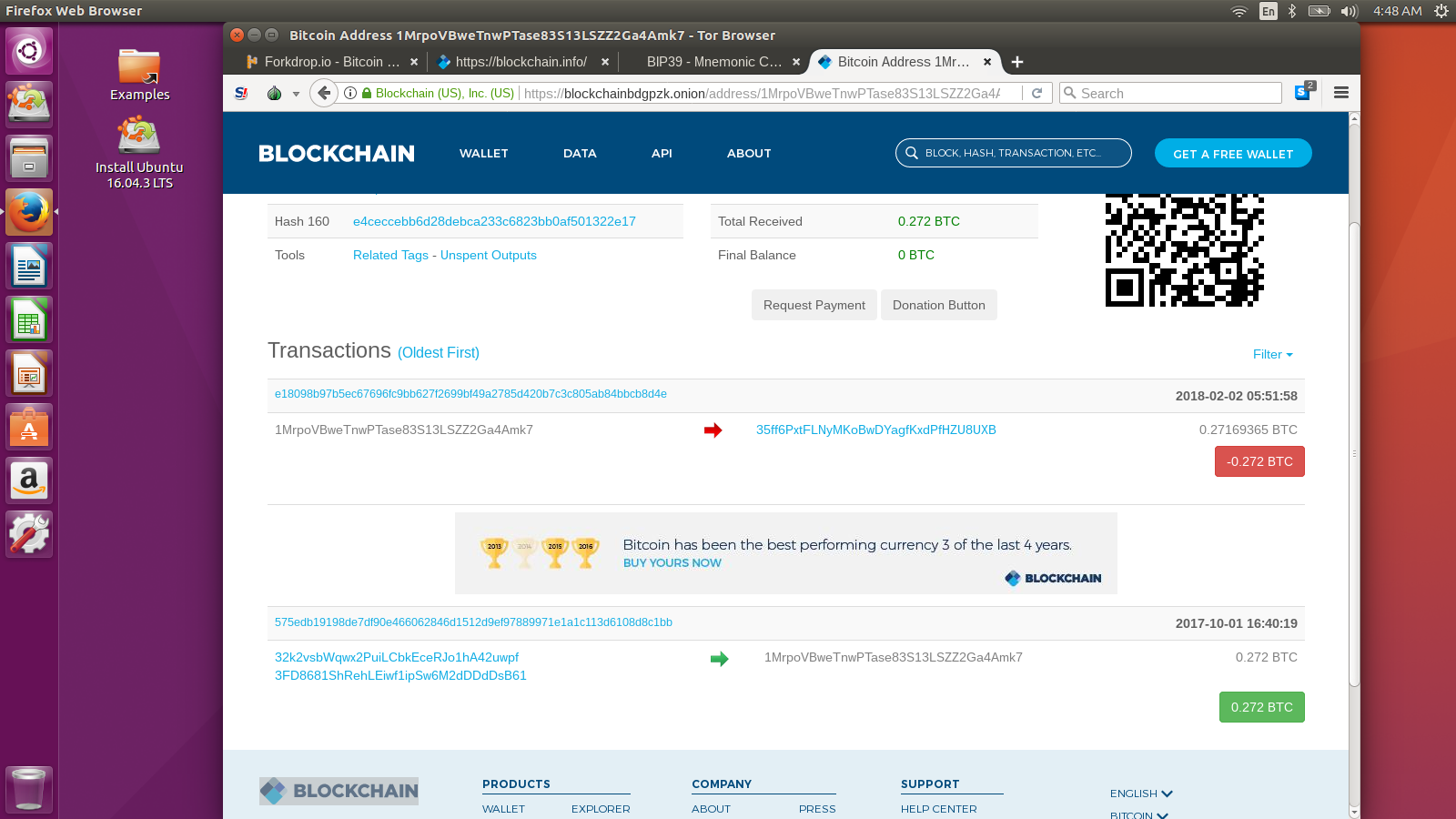1456x819 pixels.
Task: Show site information icon in URL bar
Action: tap(350, 93)
